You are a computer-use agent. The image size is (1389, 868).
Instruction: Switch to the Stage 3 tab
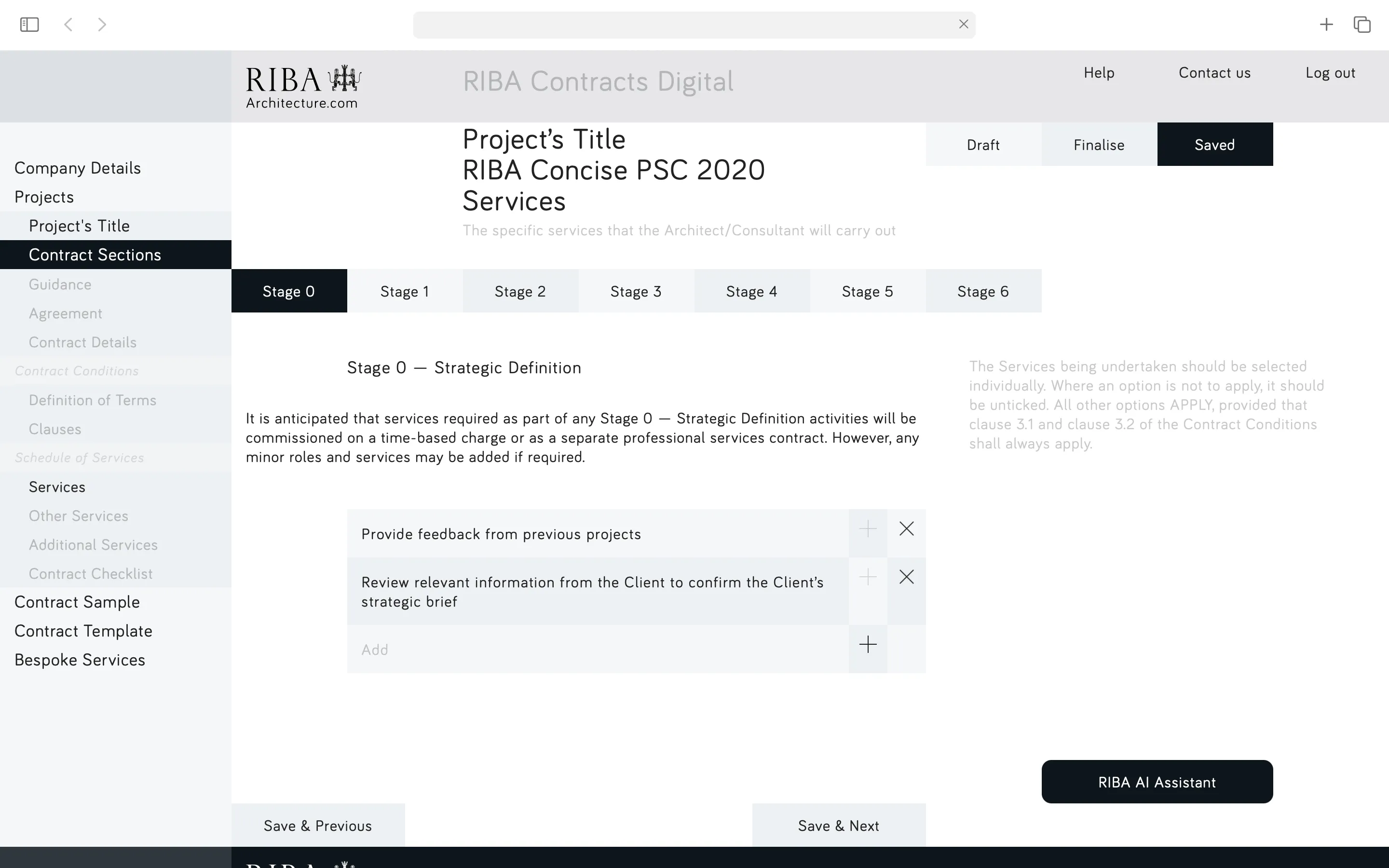click(x=636, y=291)
